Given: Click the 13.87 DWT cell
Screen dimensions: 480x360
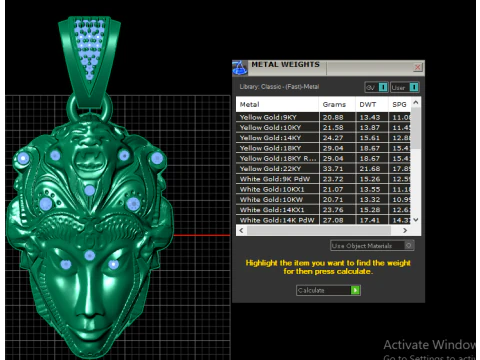Looking at the screenshot, I should tap(372, 128).
